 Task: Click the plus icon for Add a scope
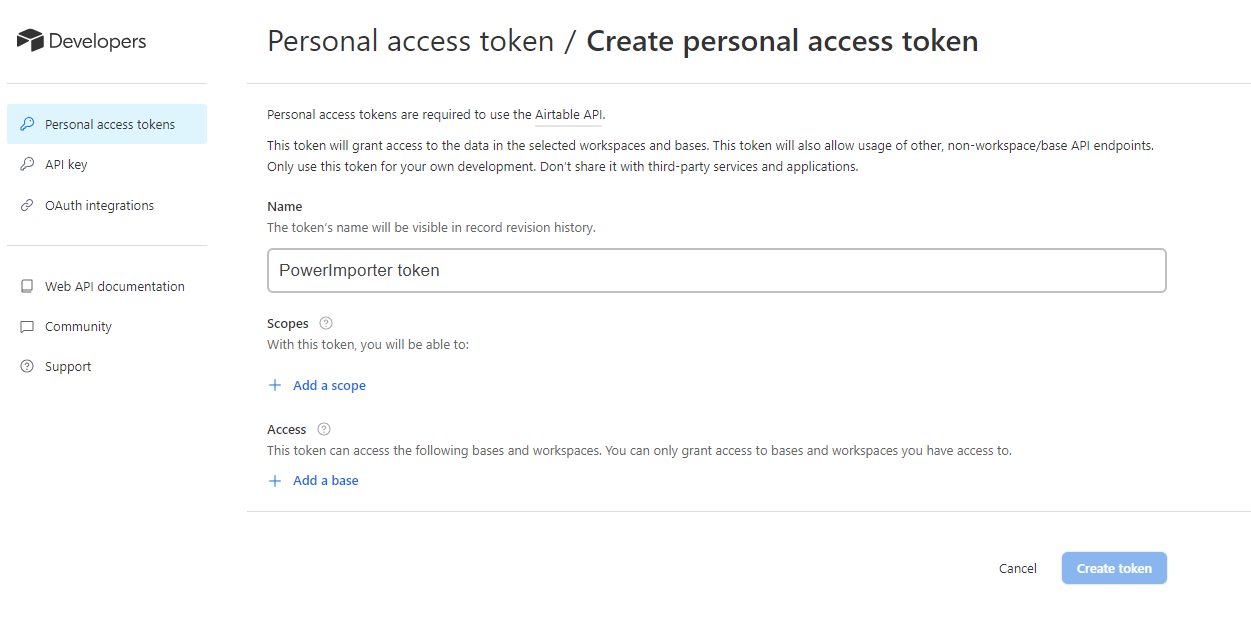tap(275, 385)
